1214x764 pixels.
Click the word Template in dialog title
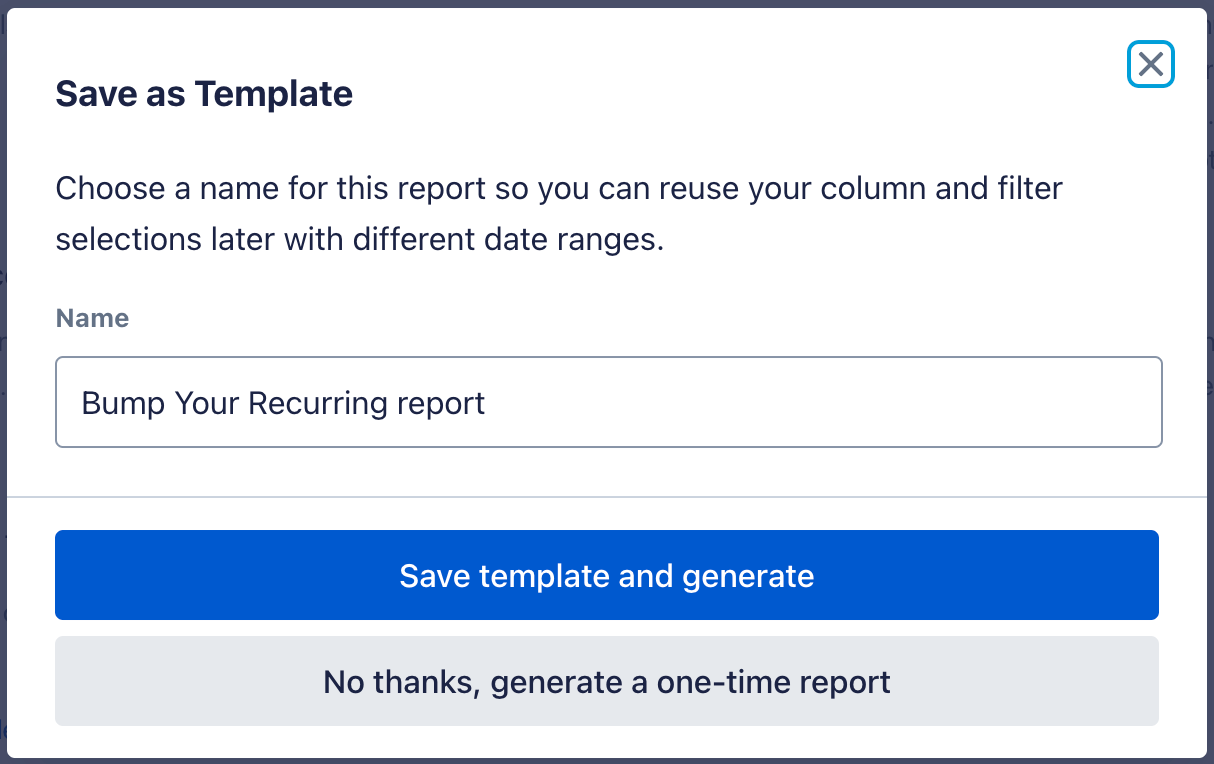274,94
